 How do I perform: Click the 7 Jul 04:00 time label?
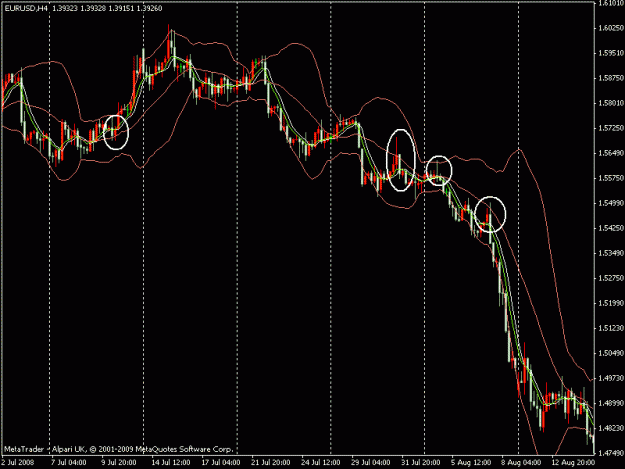tap(68, 463)
